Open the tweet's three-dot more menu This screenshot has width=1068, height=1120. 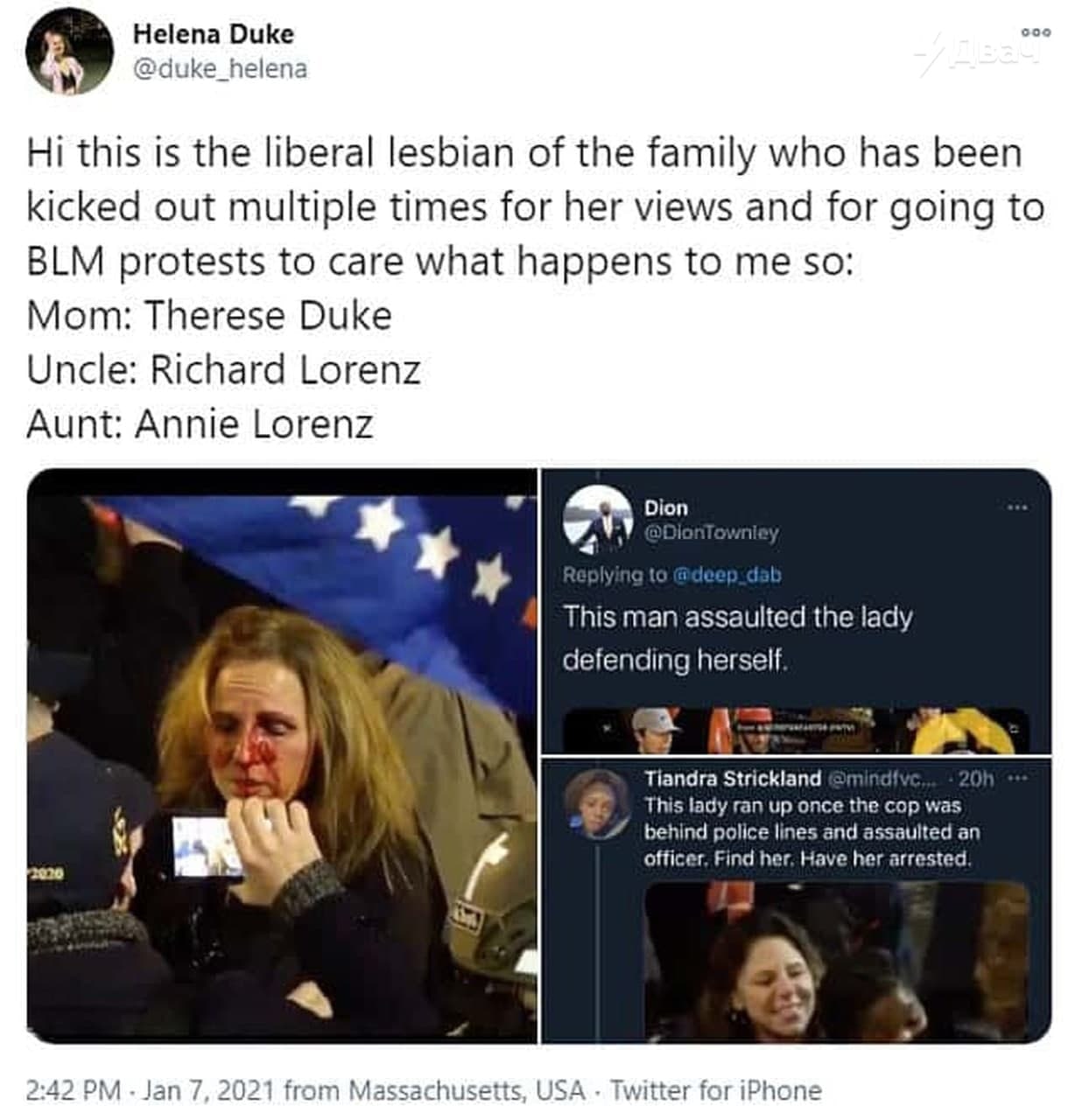tap(1035, 31)
